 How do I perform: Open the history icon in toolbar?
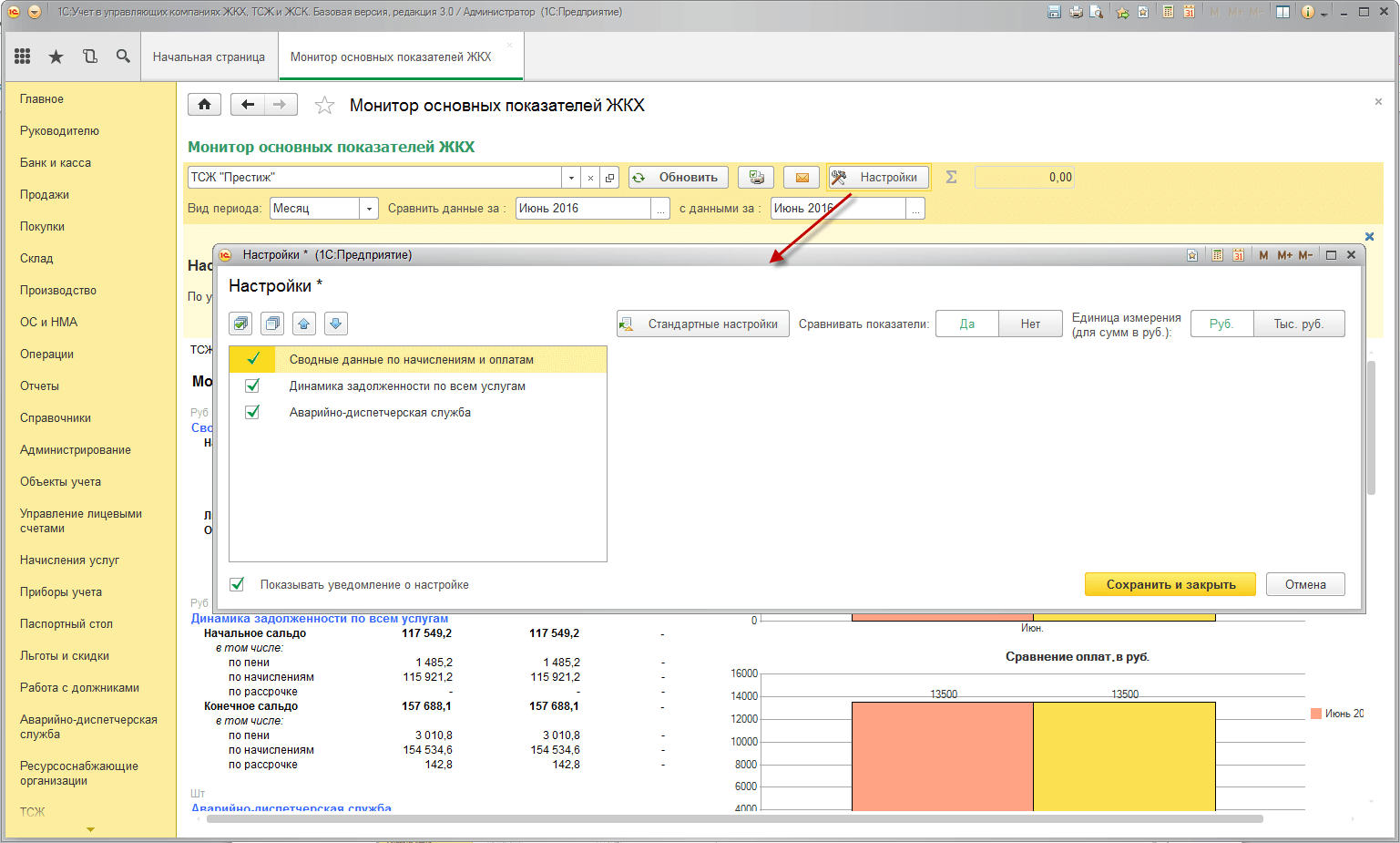pyautogui.click(x=89, y=57)
